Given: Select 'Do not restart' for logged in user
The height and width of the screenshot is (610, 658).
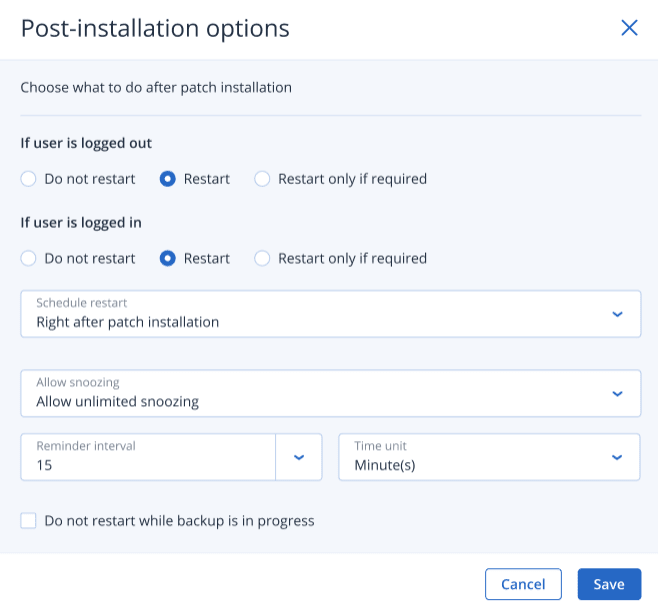Looking at the screenshot, I should click(29, 258).
